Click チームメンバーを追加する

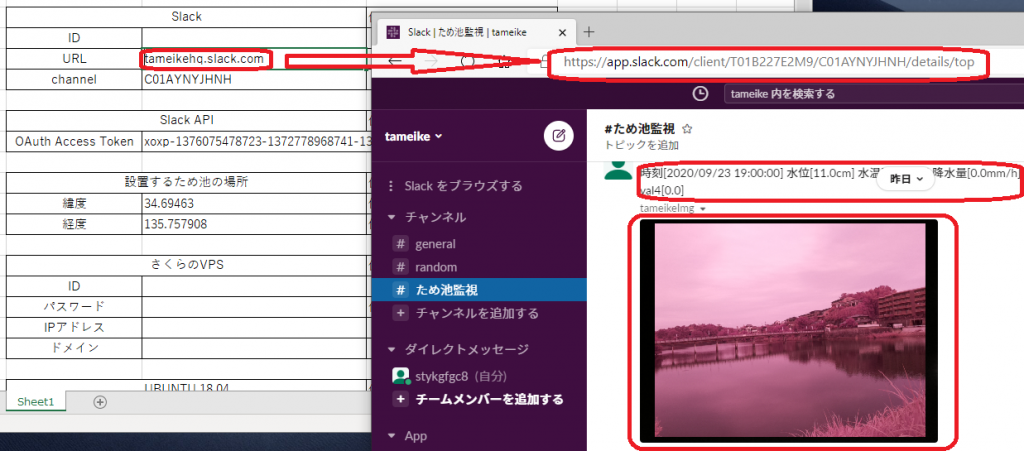pos(489,399)
